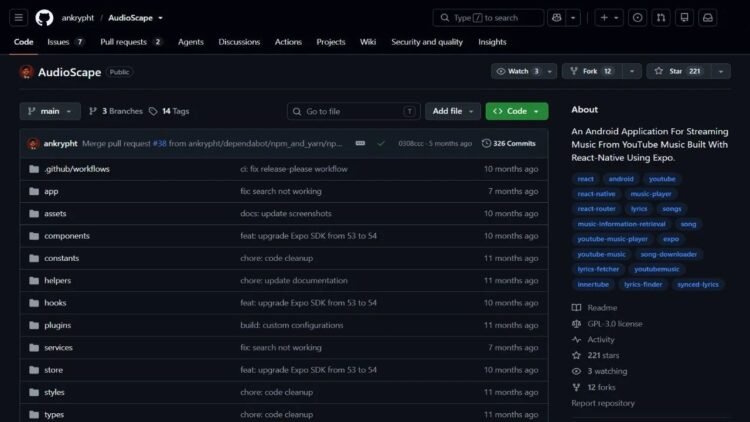Open the green Code dropdown

click(517, 111)
